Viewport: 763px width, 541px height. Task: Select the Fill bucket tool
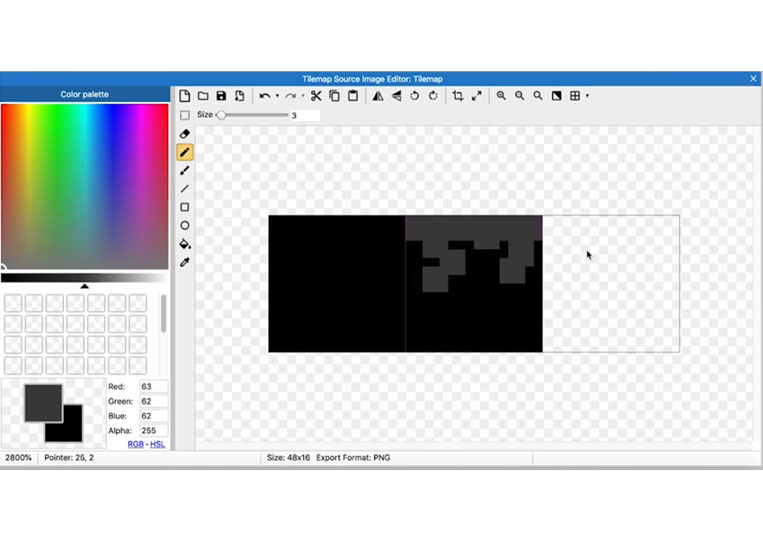185,244
